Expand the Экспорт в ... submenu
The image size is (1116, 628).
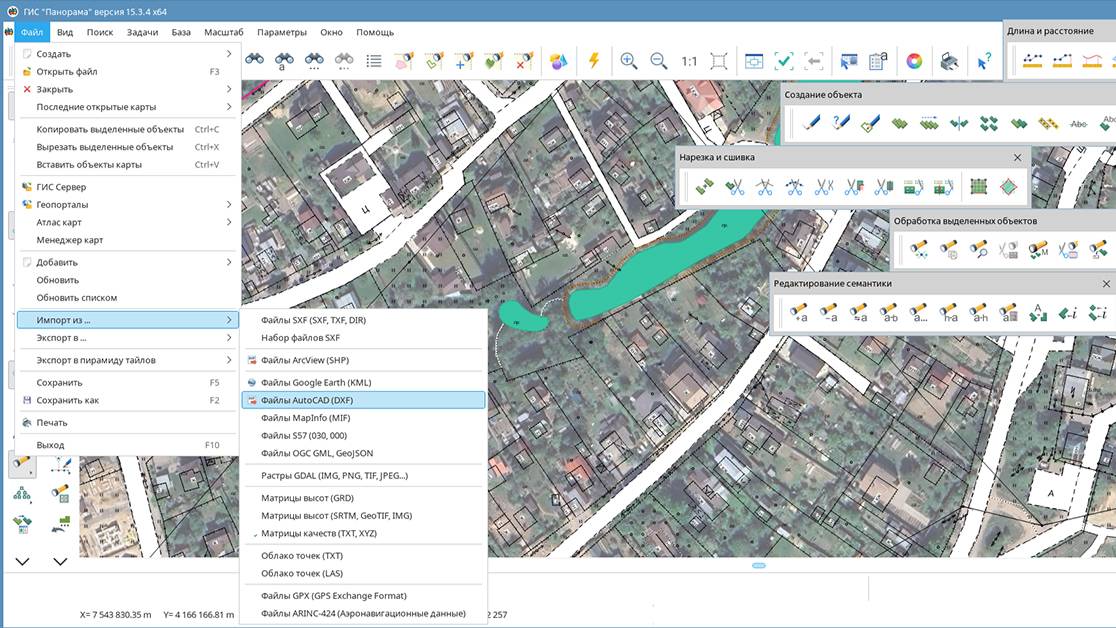click(x=127, y=337)
